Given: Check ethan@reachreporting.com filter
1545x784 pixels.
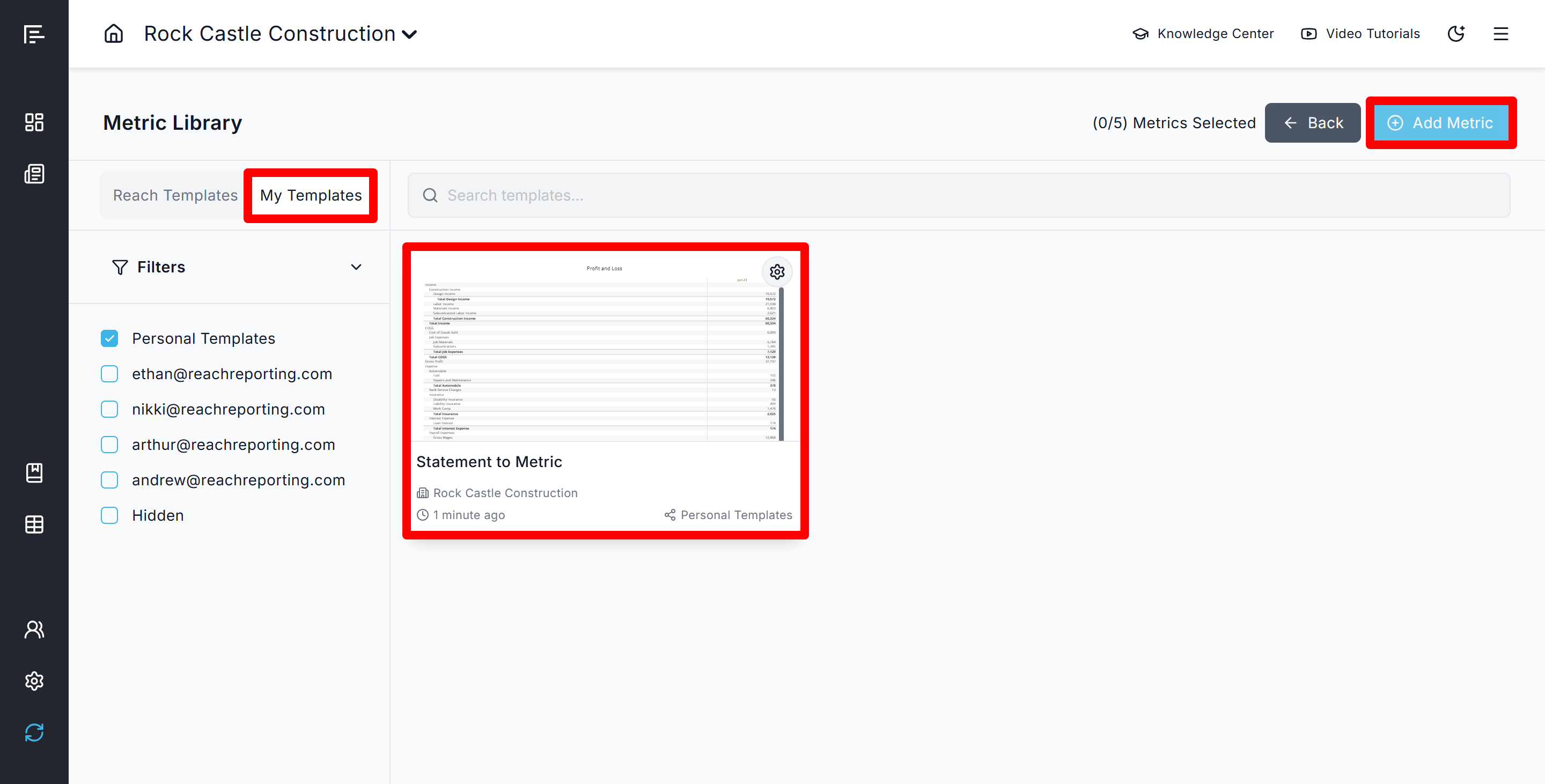Looking at the screenshot, I should coord(109,374).
